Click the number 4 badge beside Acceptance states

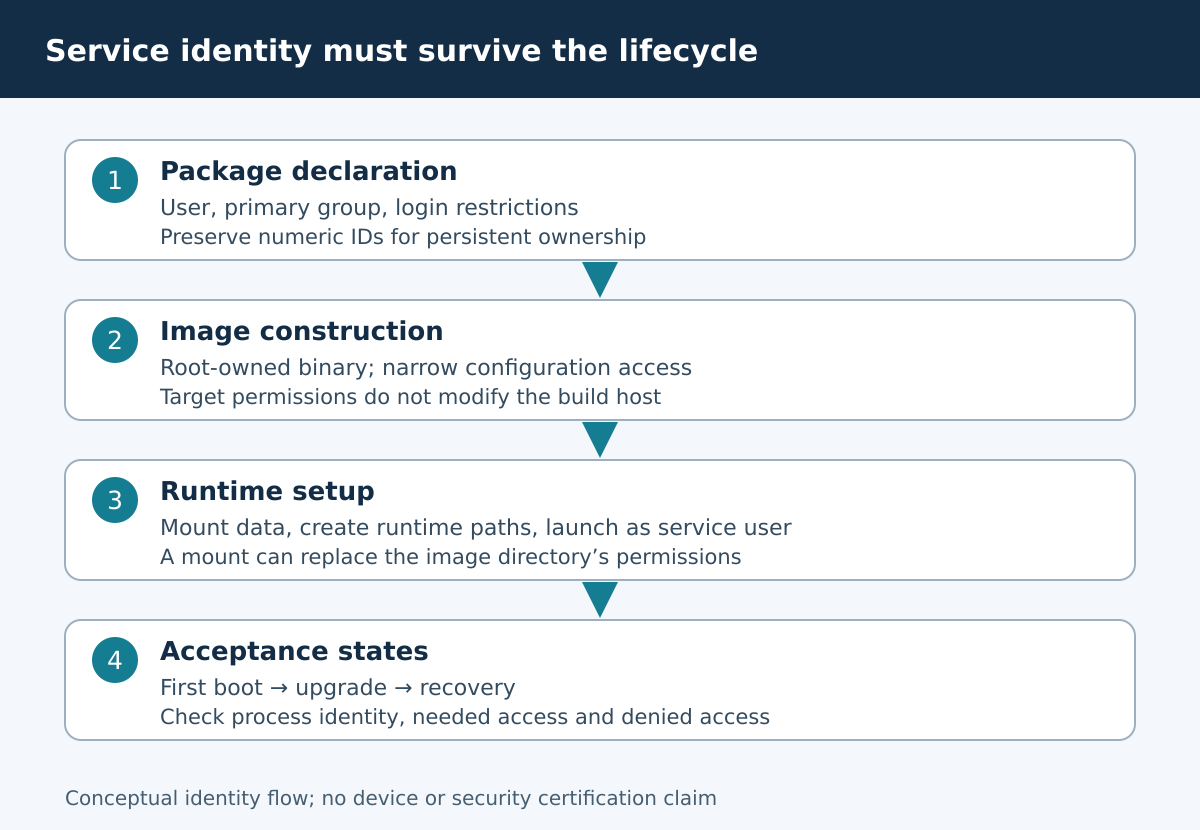click(x=115, y=660)
